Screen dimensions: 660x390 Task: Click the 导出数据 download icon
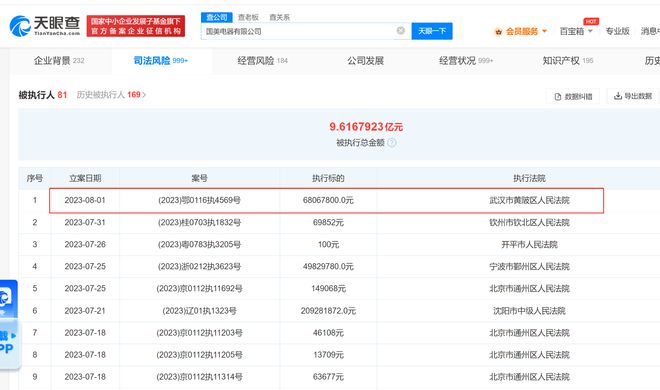617,96
